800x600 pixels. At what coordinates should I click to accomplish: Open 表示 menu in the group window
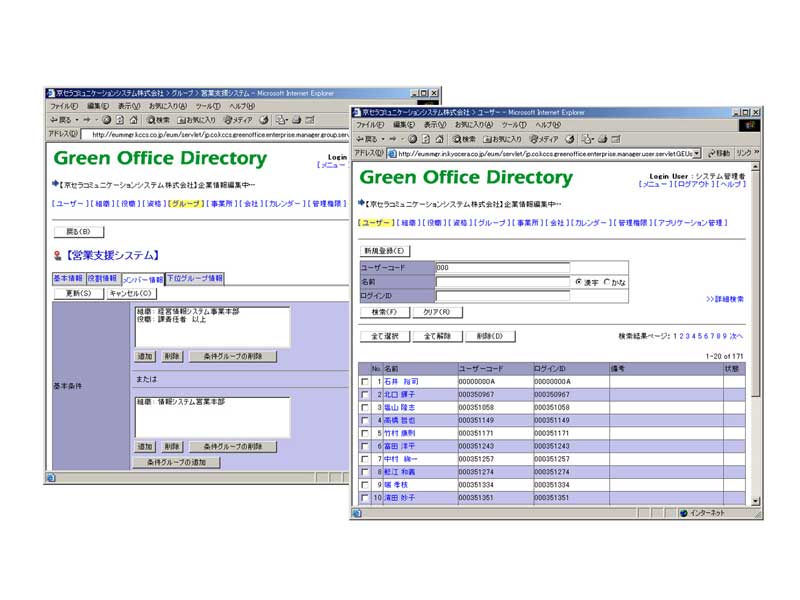[129, 106]
